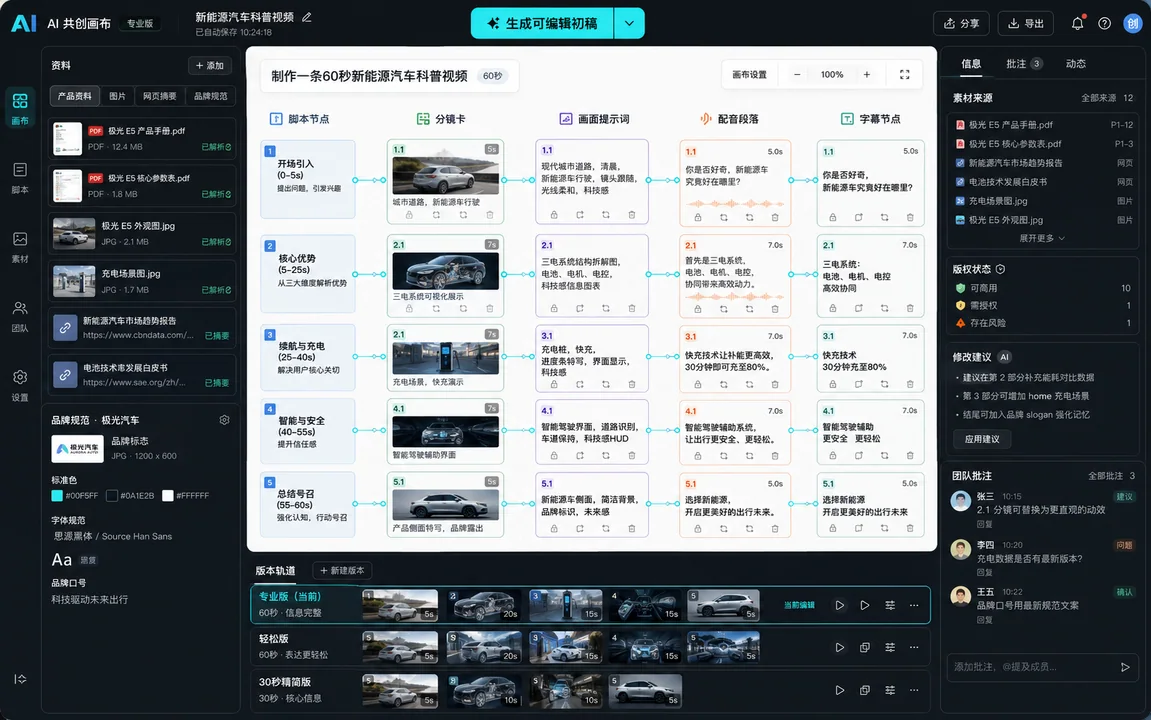
Task: Zoom in the canvas with the plus icon
Action: (x=866, y=75)
